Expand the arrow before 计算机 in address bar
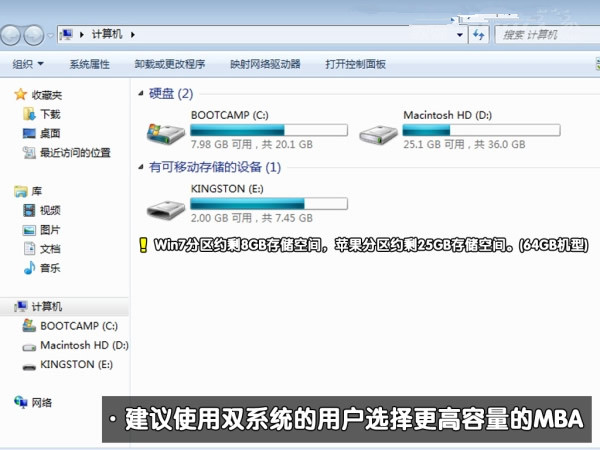The width and height of the screenshot is (600, 450). click(82, 35)
